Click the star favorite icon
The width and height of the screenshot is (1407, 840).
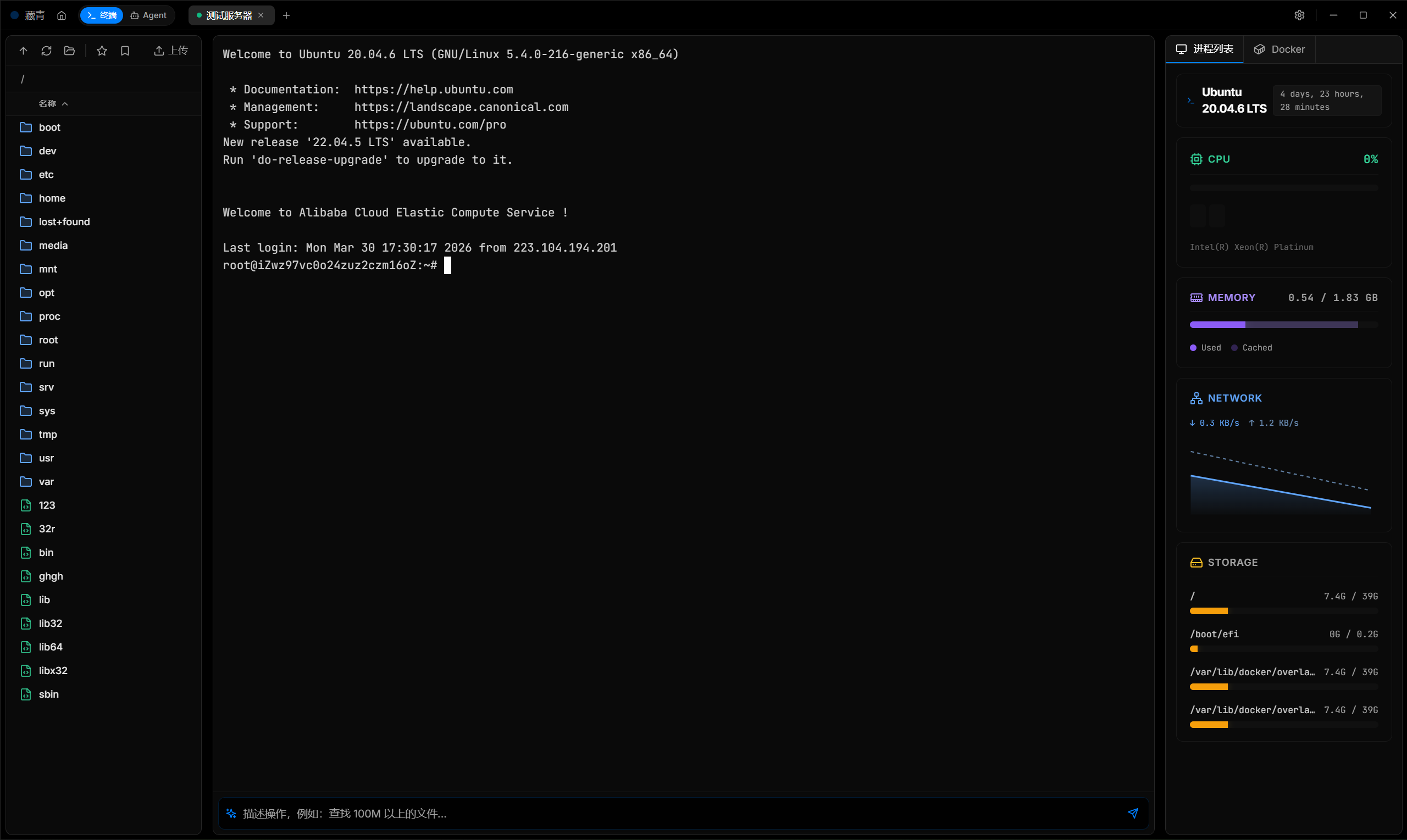[x=102, y=51]
